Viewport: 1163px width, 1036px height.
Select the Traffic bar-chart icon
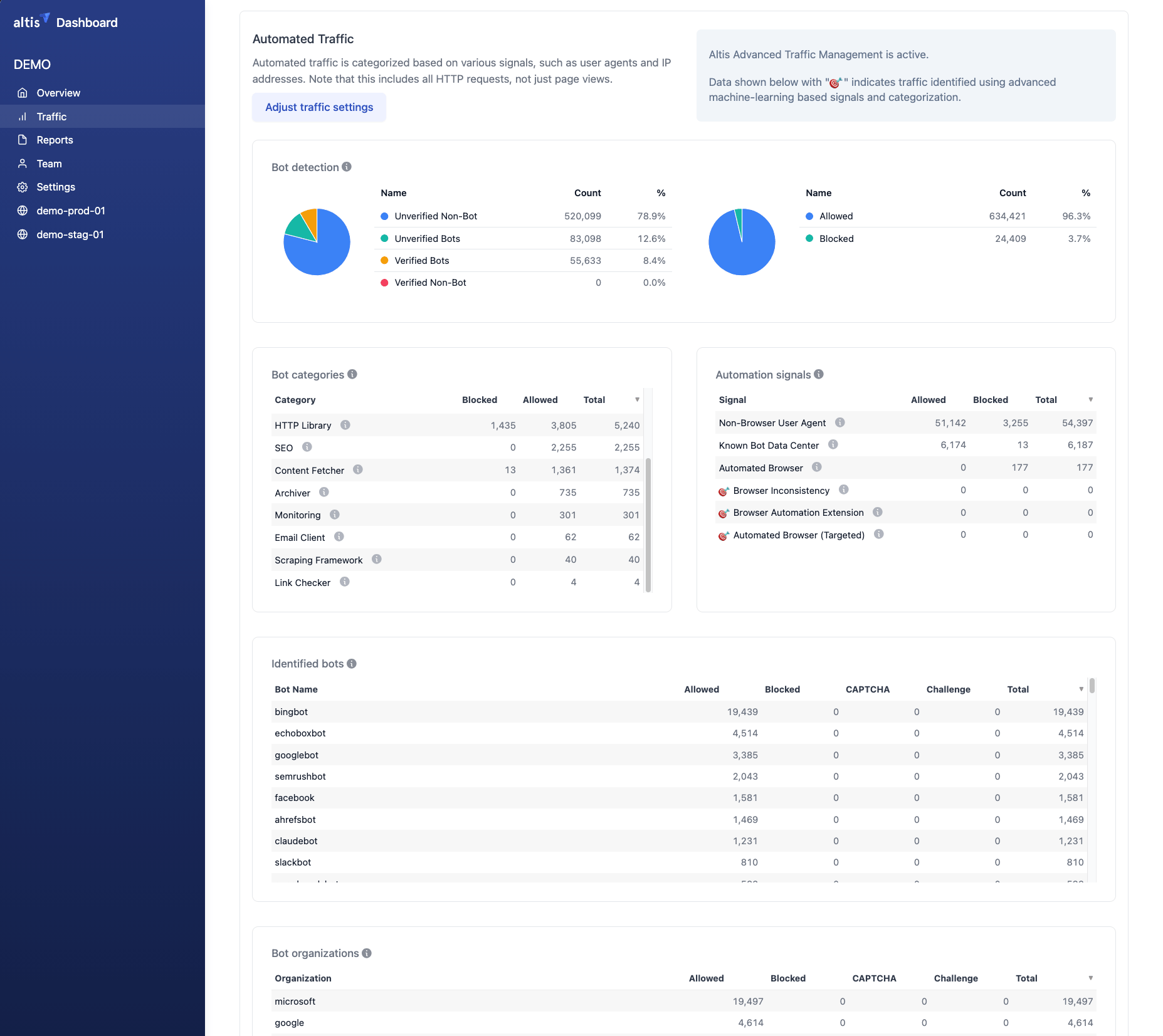coord(23,117)
